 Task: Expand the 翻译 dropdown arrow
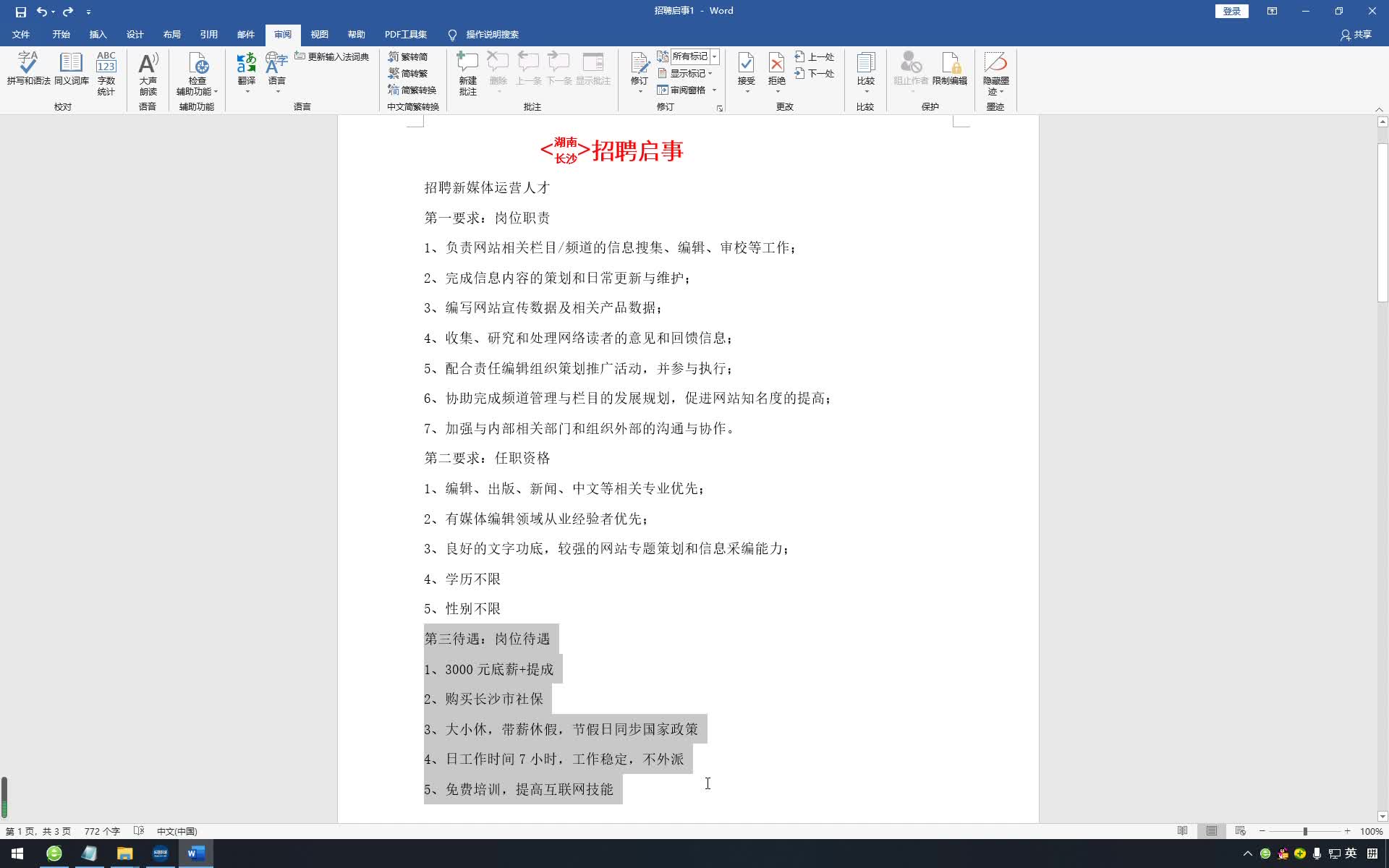(247, 92)
